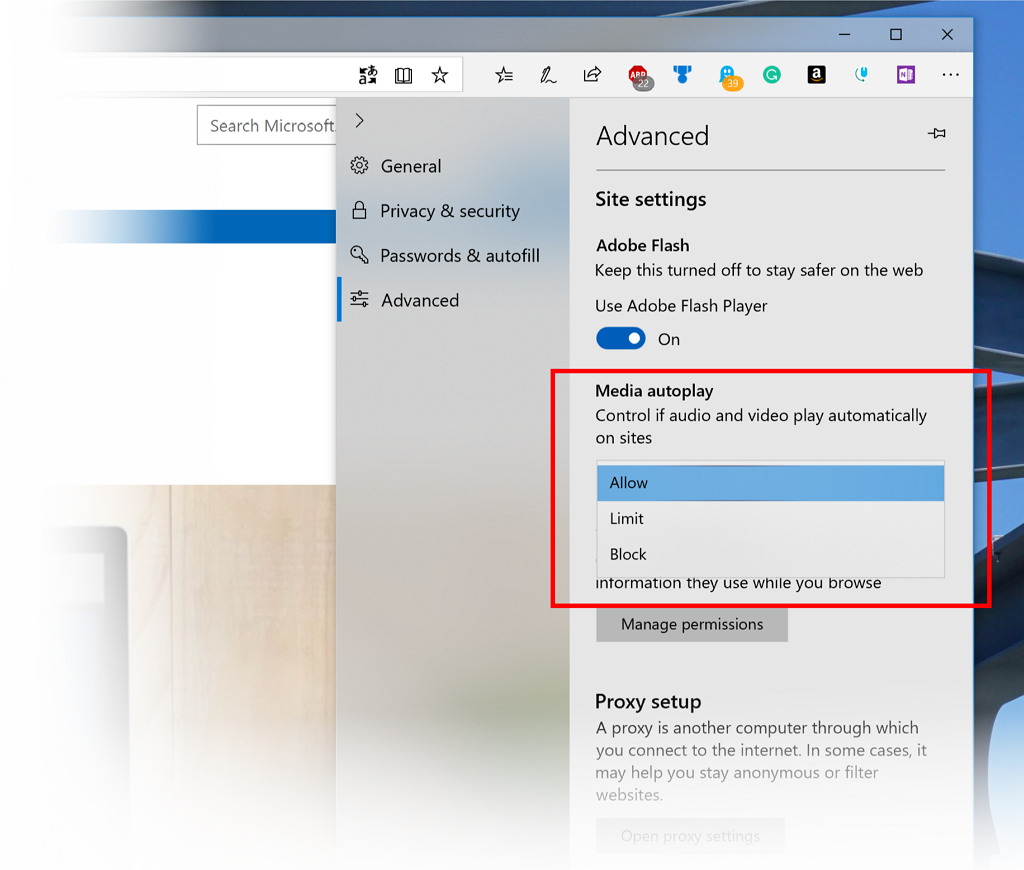This screenshot has height=870, width=1024.
Task: Open the Adblock Plus extension icon
Action: pyautogui.click(x=639, y=76)
